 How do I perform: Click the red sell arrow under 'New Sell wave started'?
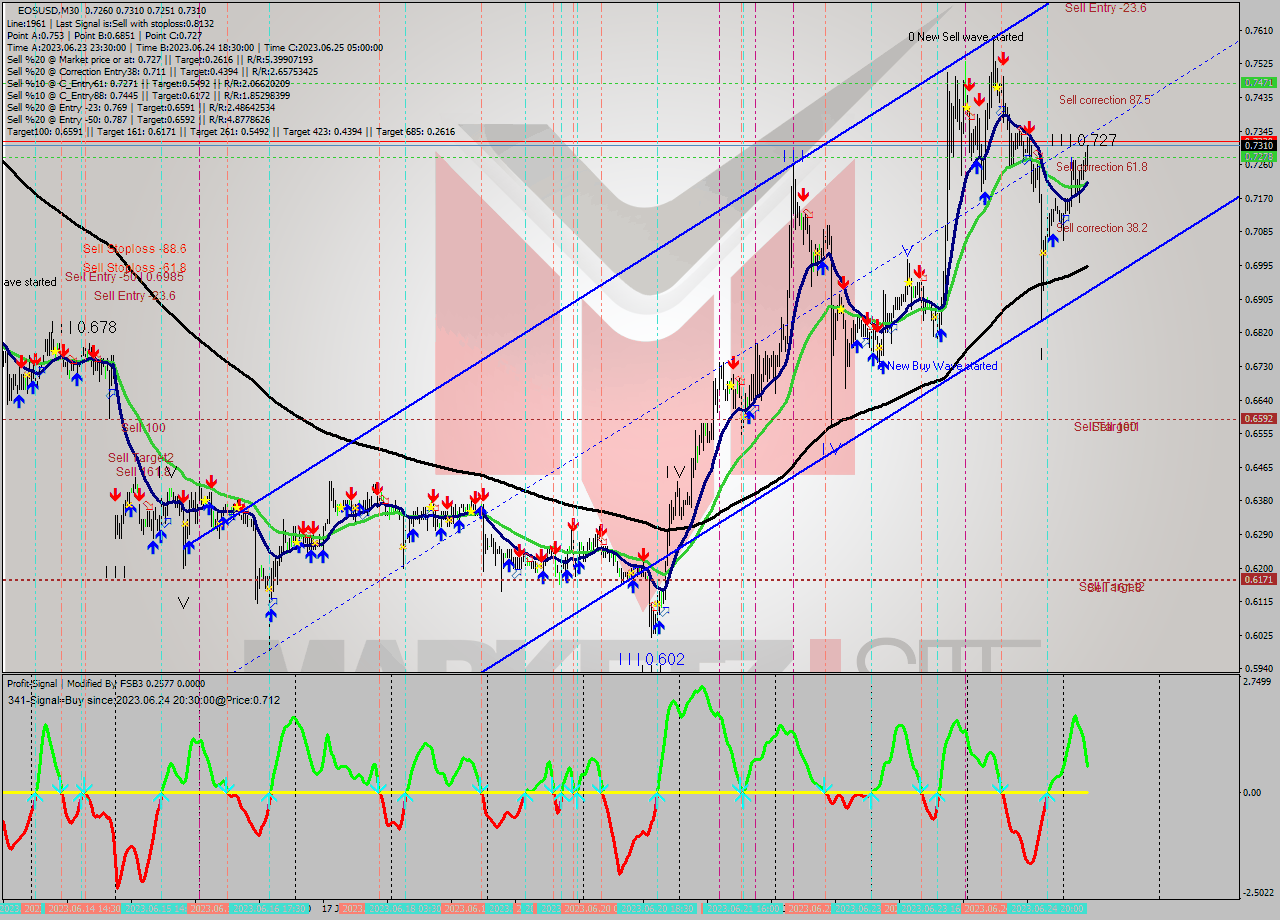tap(1002, 59)
